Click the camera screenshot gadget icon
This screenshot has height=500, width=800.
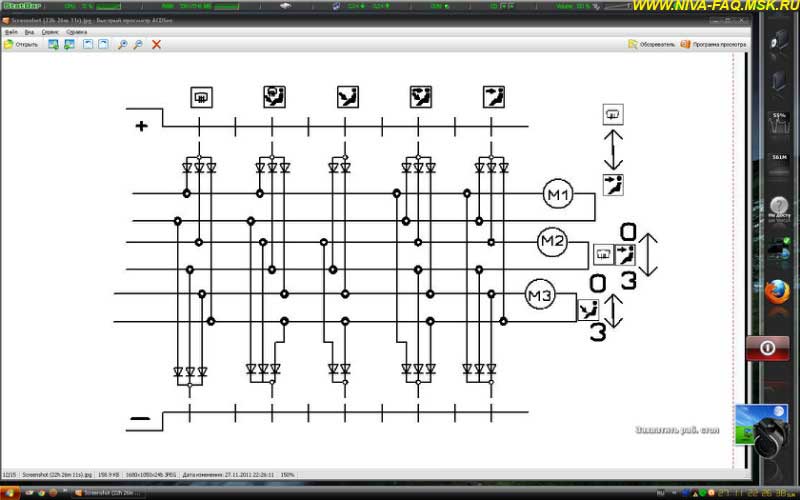click(762, 430)
